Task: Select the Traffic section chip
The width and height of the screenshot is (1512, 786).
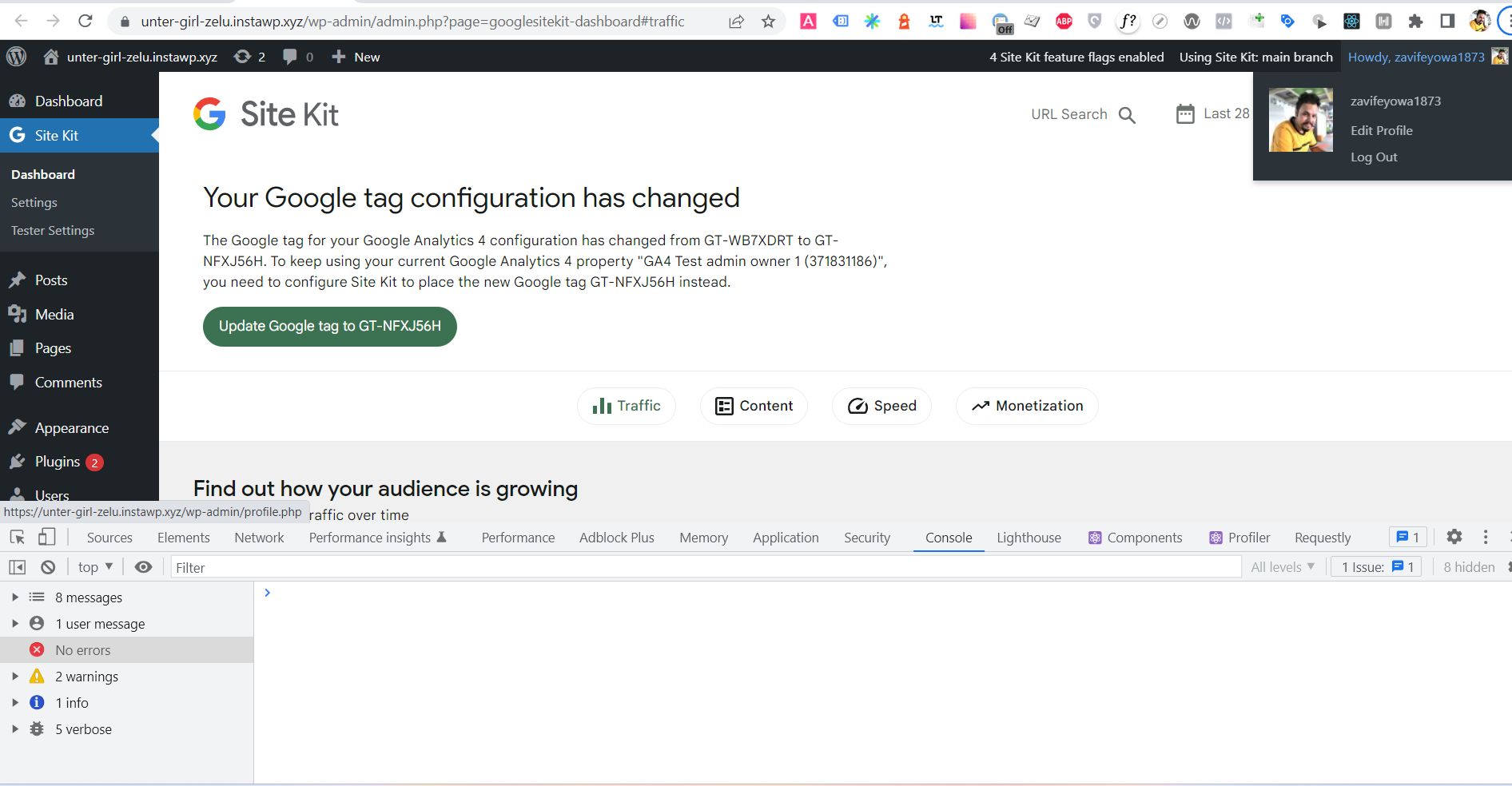Action: coord(627,406)
